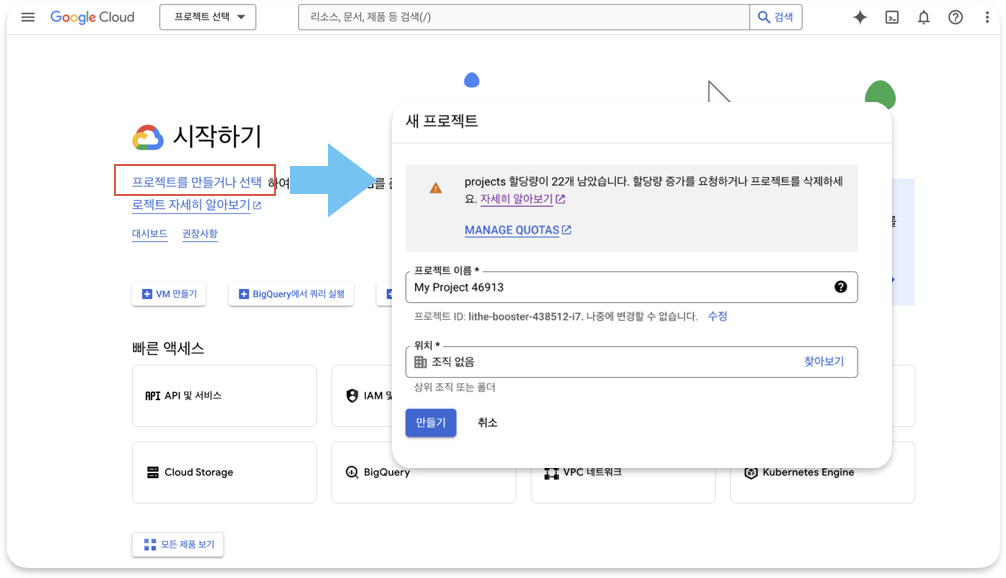Open the hamburger navigation menu
The width and height of the screenshot is (1006, 578).
click(x=28, y=17)
